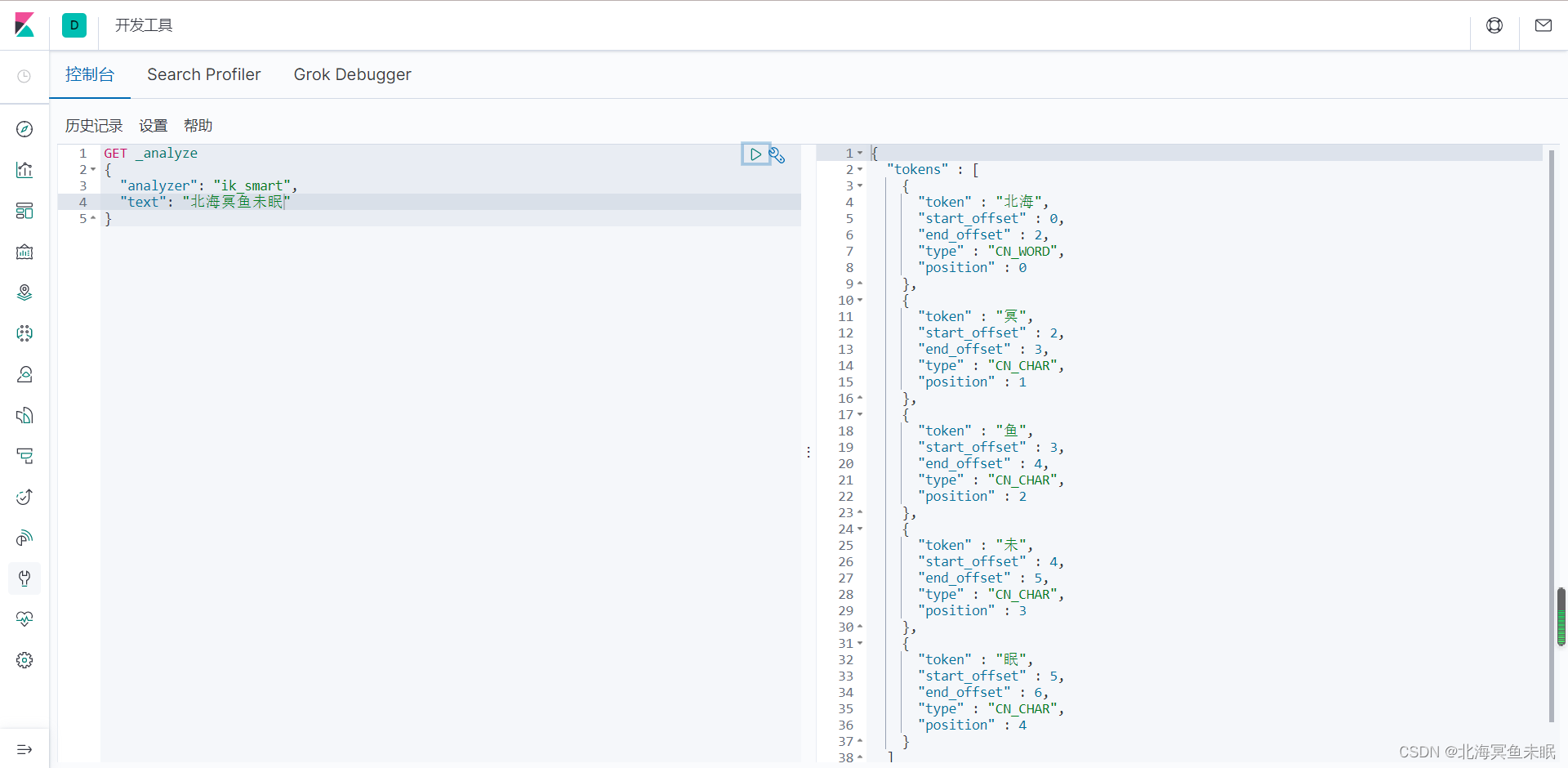Click the 开发工具 breadcrumb

[x=144, y=25]
